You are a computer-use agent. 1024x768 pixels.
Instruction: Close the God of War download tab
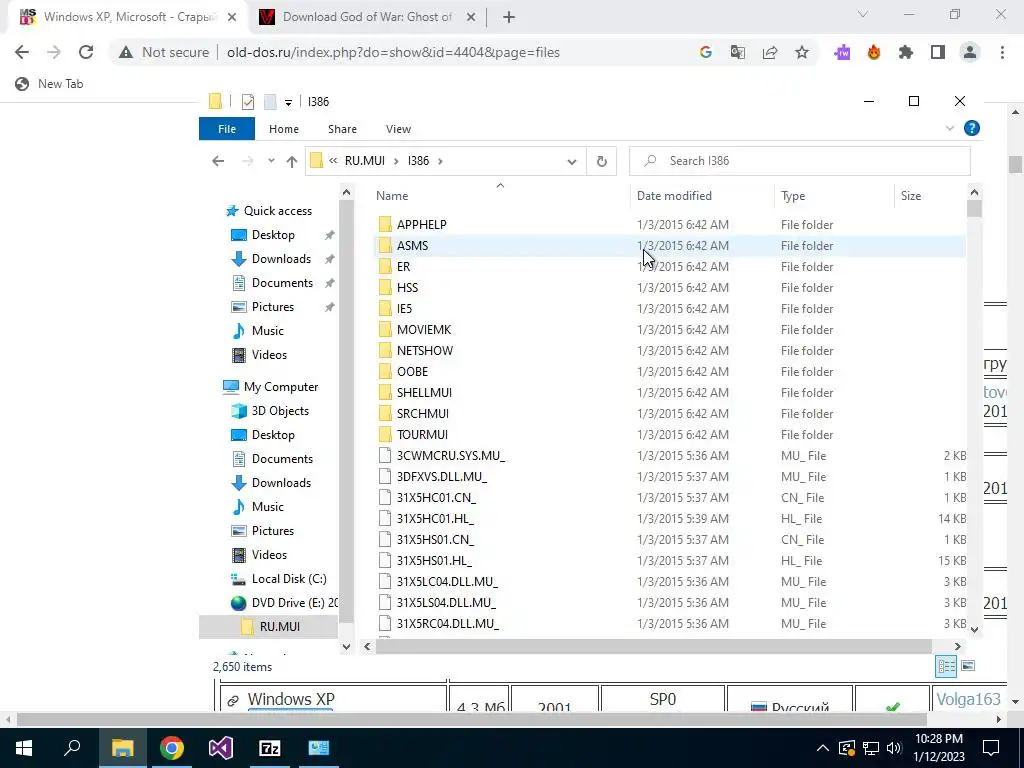point(471,17)
